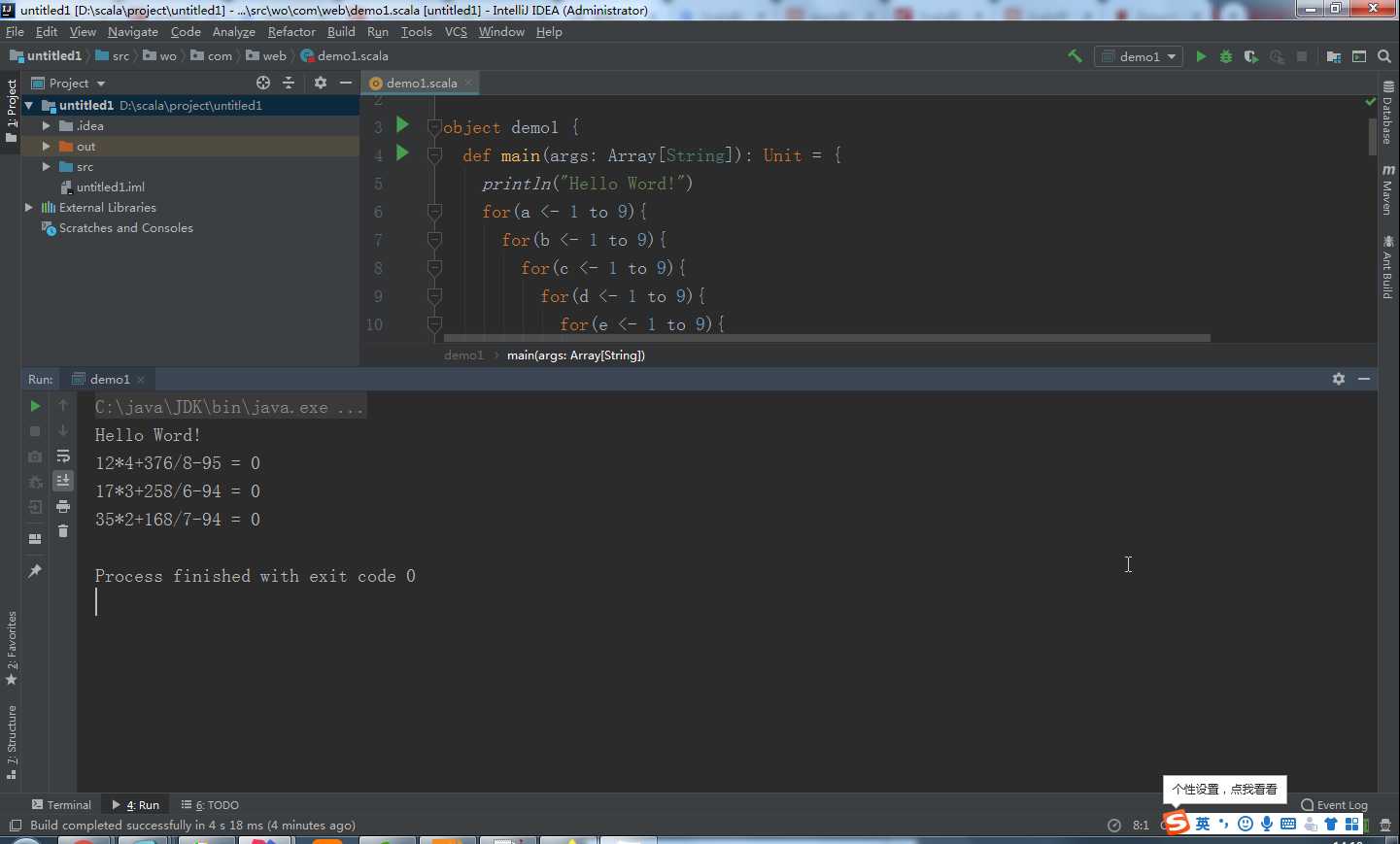
Task: Click the editor vertical scrollbar thumb
Action: point(1372,135)
